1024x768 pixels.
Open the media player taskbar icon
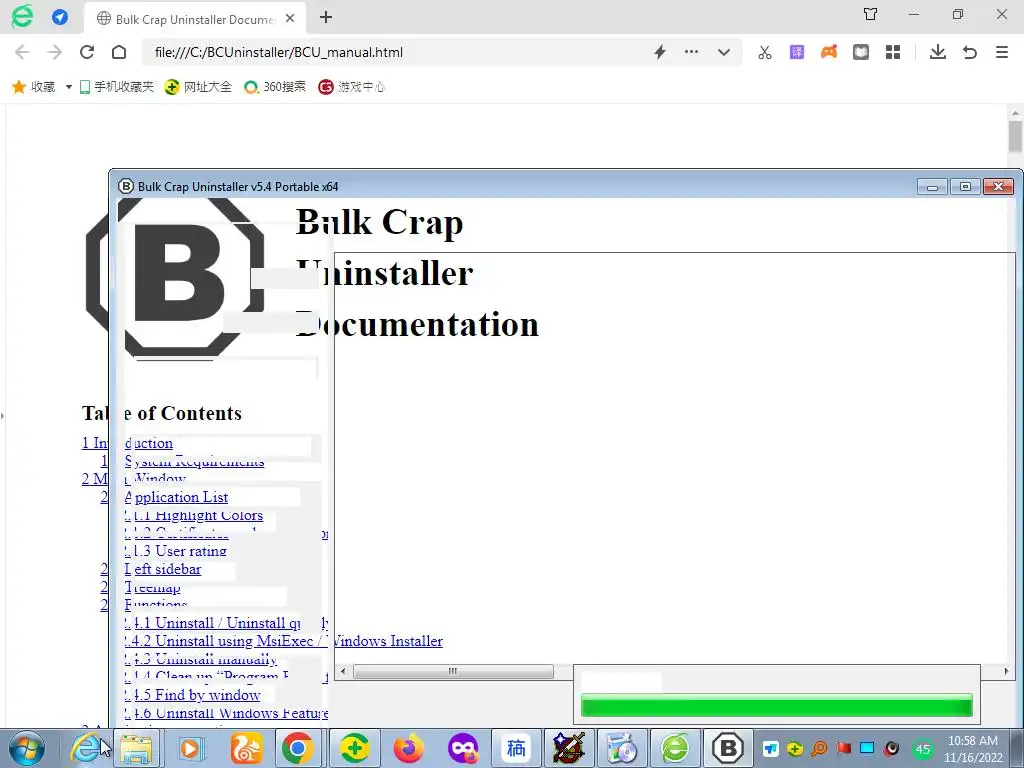[191, 748]
